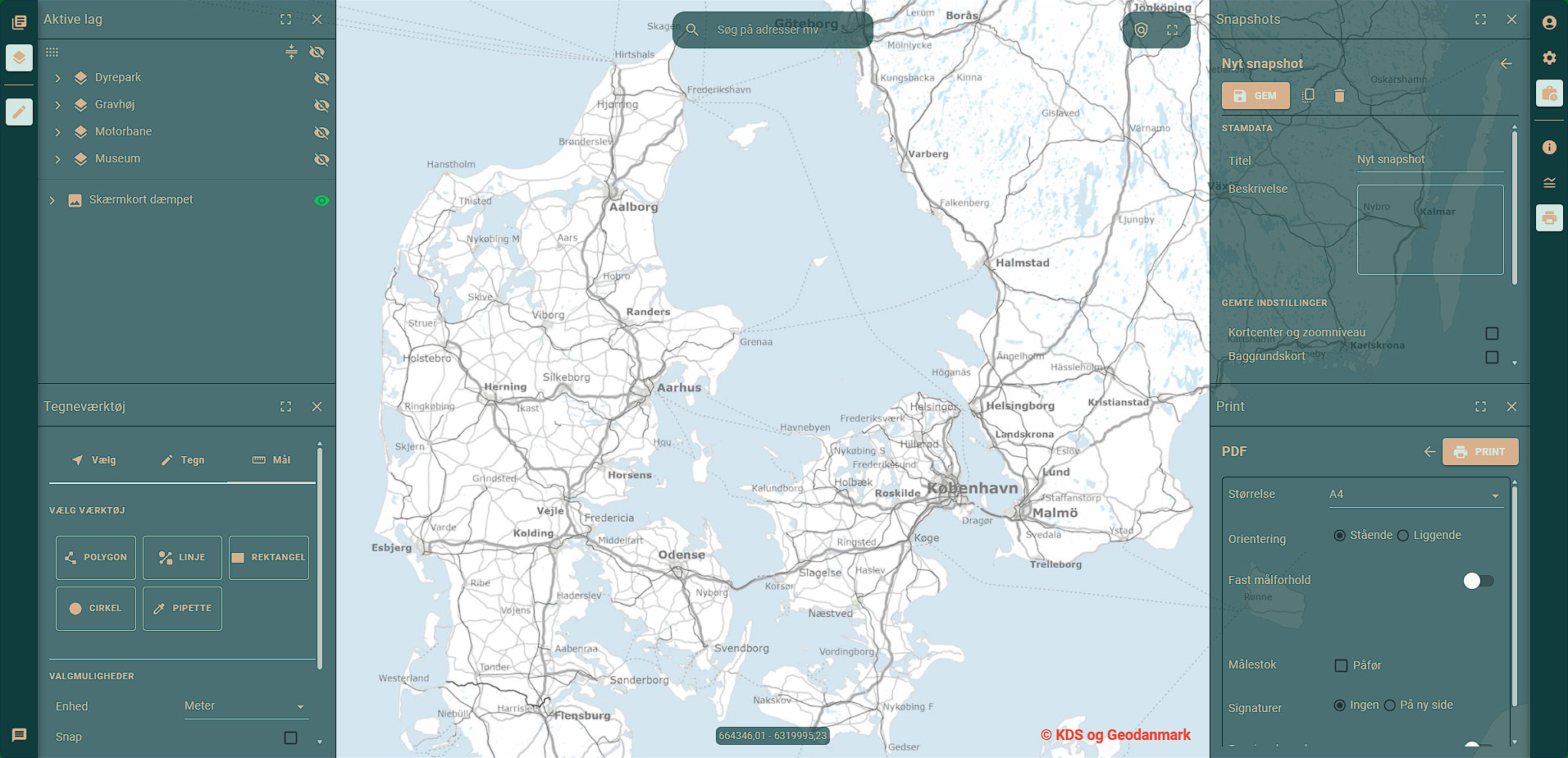Enable the Snap checkbox
This screenshot has height=758, width=1568.
[290, 737]
